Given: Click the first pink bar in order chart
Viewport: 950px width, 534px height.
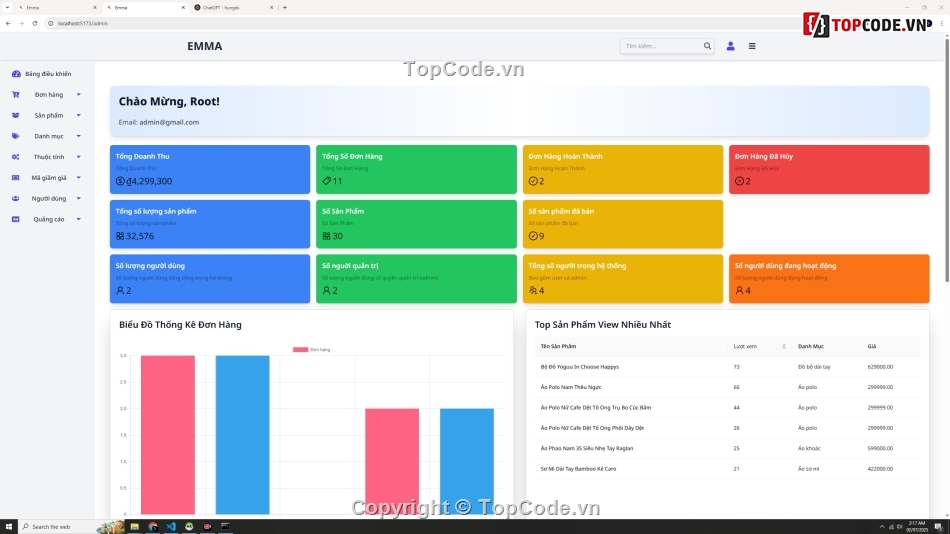Looking at the screenshot, I should (167, 434).
